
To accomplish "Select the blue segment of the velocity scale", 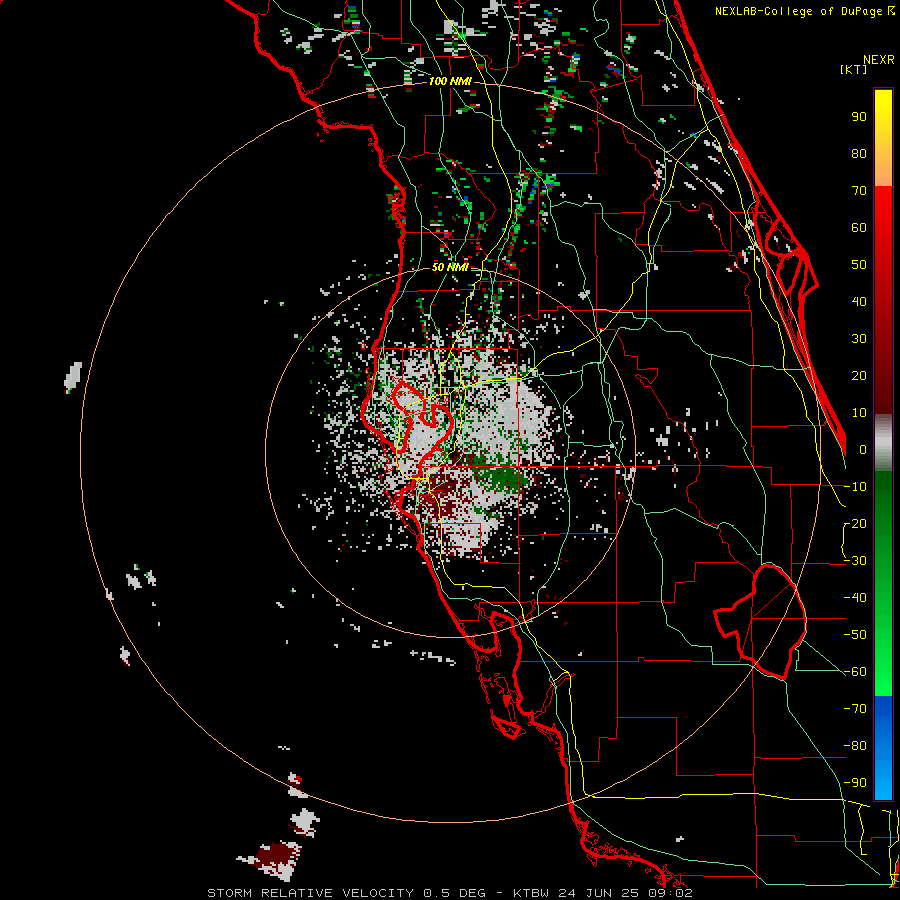I will pyautogui.click(x=883, y=748).
